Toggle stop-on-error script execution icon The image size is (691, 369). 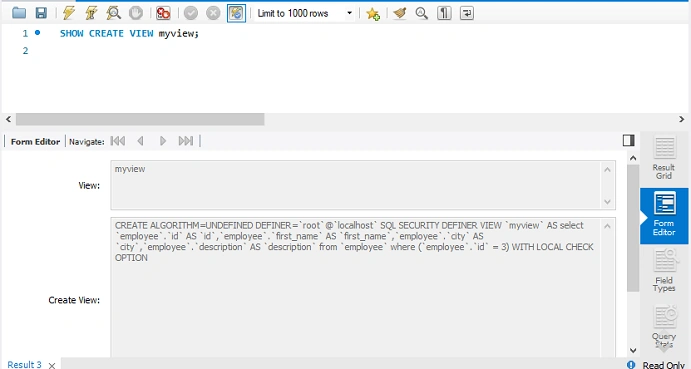pyautogui.click(x=163, y=13)
